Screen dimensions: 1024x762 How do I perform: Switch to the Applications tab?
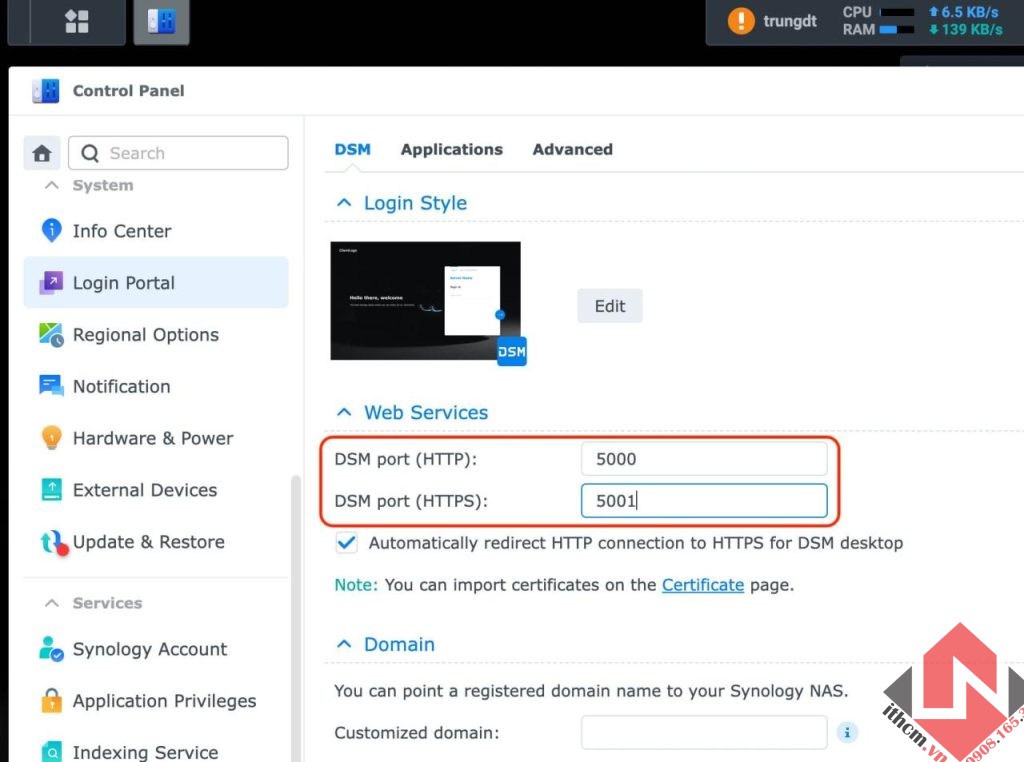451,149
